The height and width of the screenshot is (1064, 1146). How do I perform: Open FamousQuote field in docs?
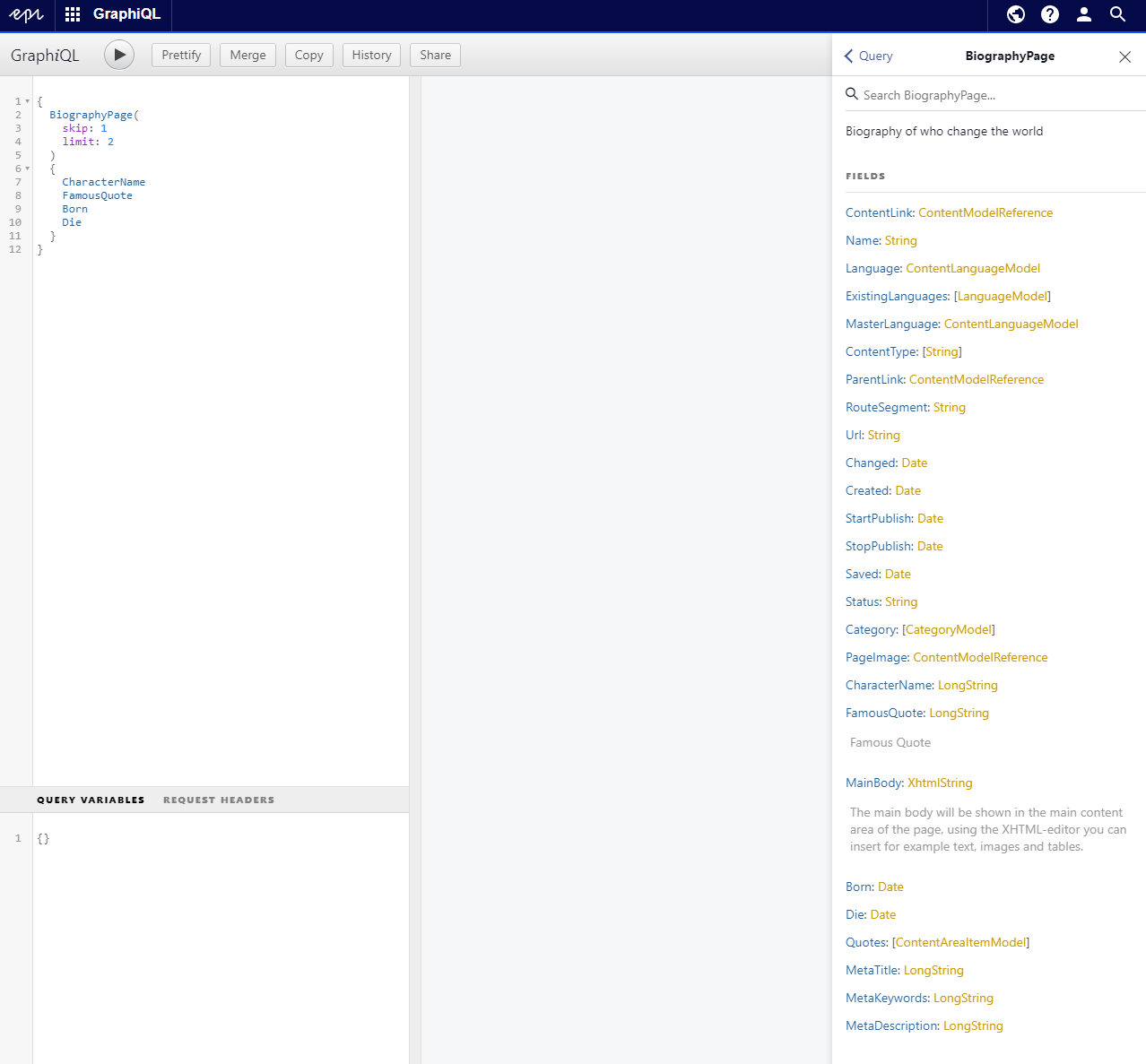[x=884, y=713]
